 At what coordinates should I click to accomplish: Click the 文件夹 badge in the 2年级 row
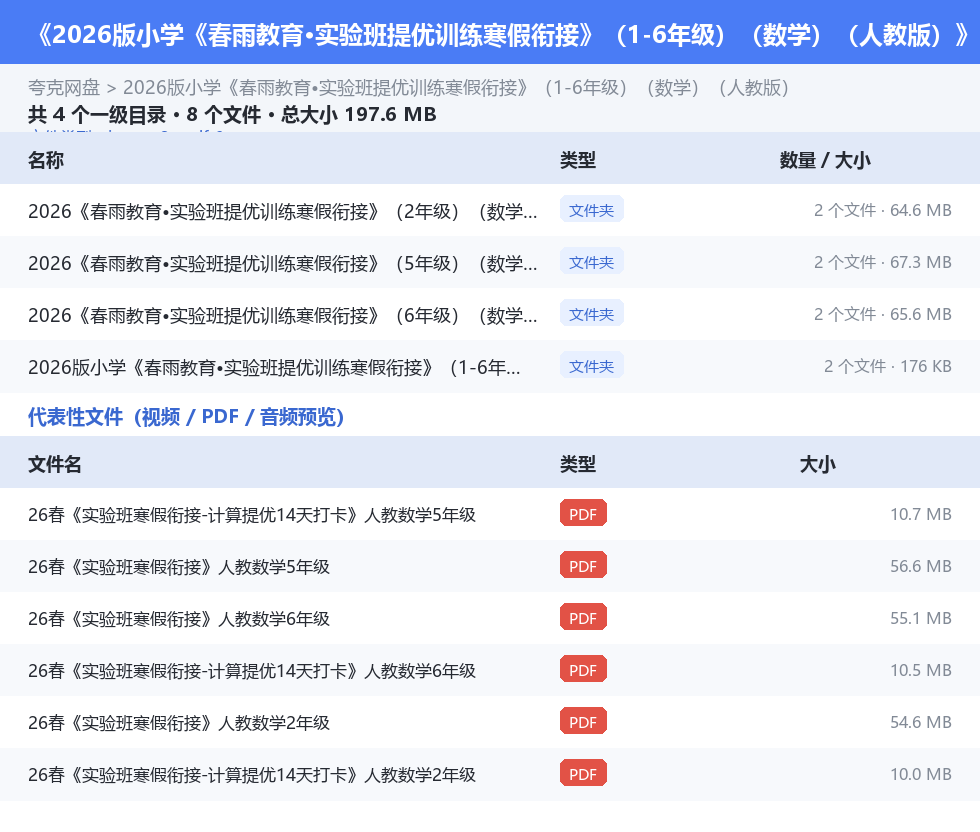click(591, 210)
